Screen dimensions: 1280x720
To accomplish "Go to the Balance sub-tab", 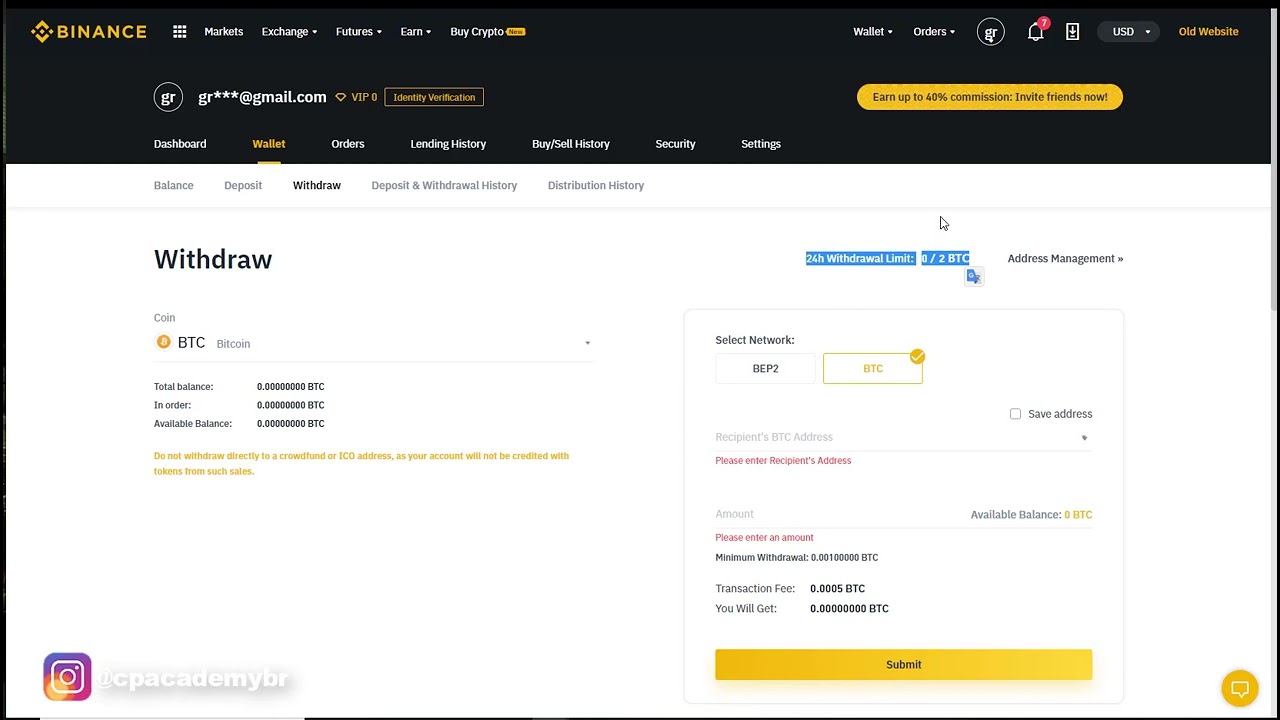I will click(x=174, y=185).
